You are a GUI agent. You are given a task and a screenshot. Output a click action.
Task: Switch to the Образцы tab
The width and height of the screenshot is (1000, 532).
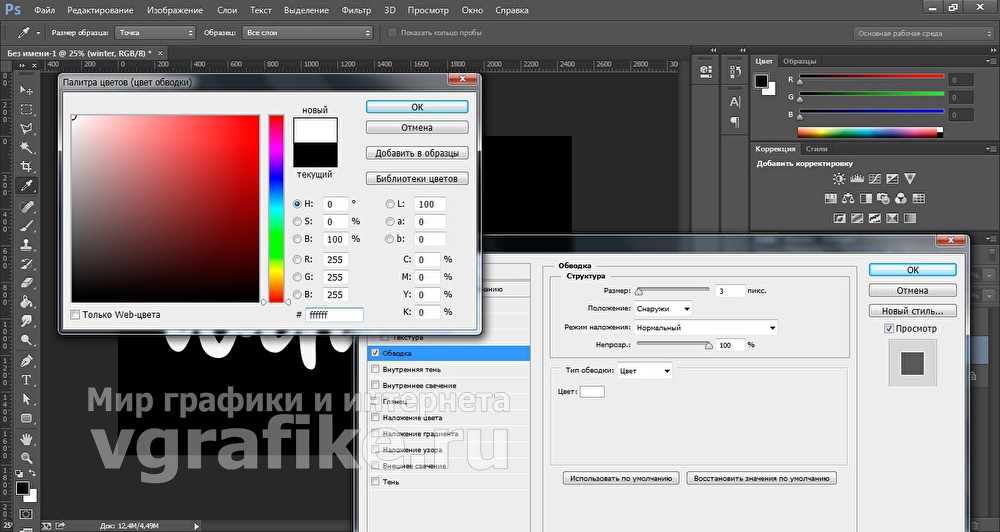point(799,61)
